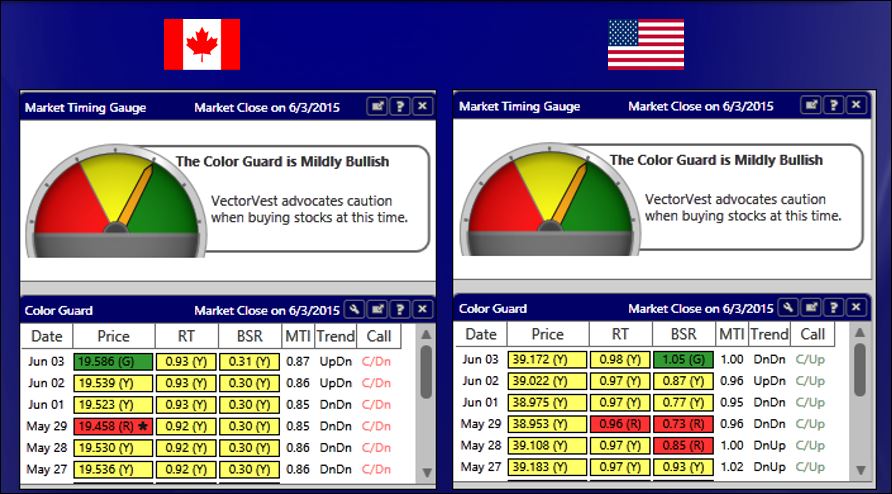This screenshot has width=892, height=494.
Task: Click the scrollbar thumb in Canada's Color Guard
Action: tap(427, 372)
